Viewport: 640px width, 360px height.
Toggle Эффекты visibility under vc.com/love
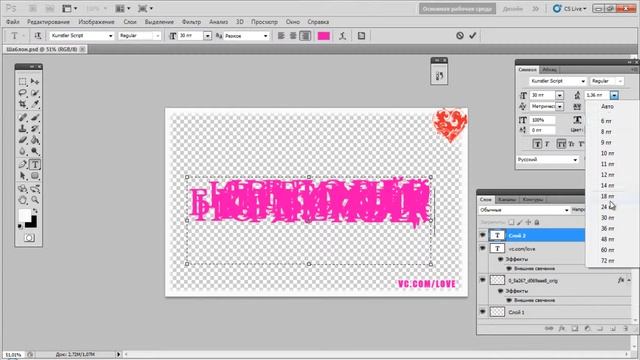[501, 259]
